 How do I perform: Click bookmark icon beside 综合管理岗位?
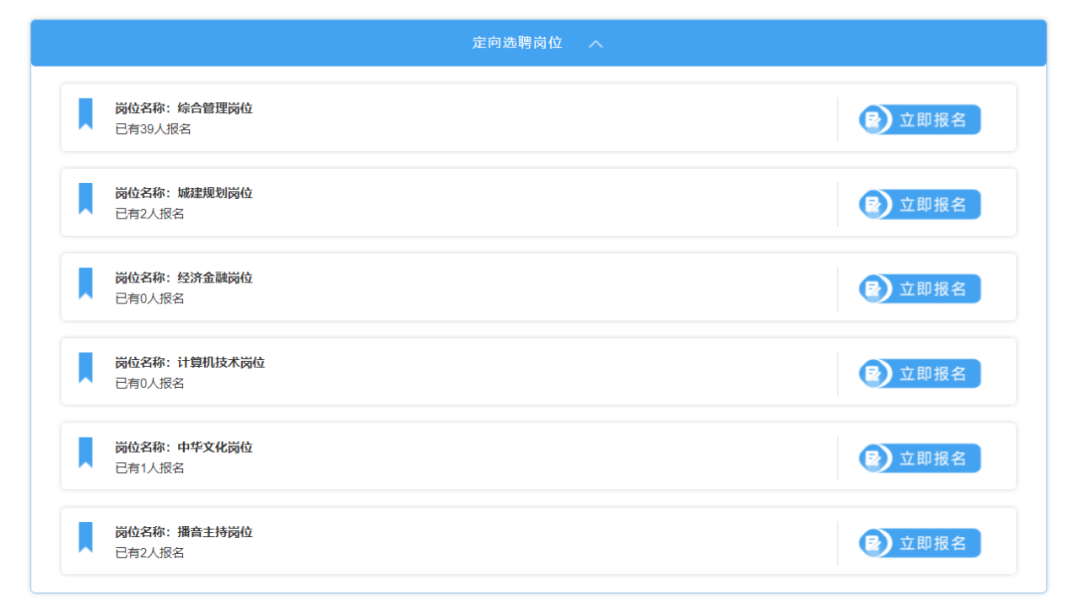[85, 114]
